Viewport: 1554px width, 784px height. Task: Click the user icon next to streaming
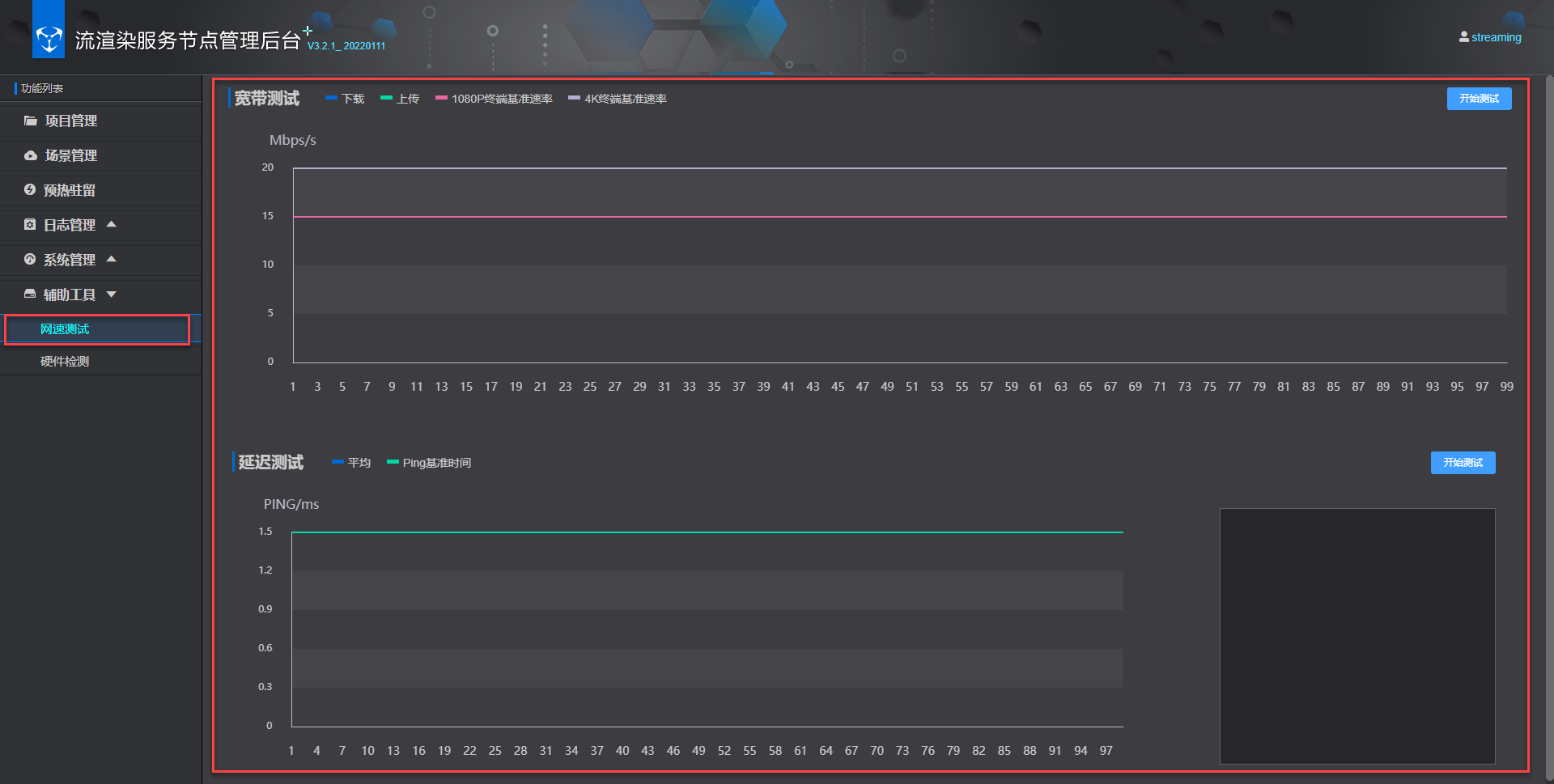(x=1463, y=37)
